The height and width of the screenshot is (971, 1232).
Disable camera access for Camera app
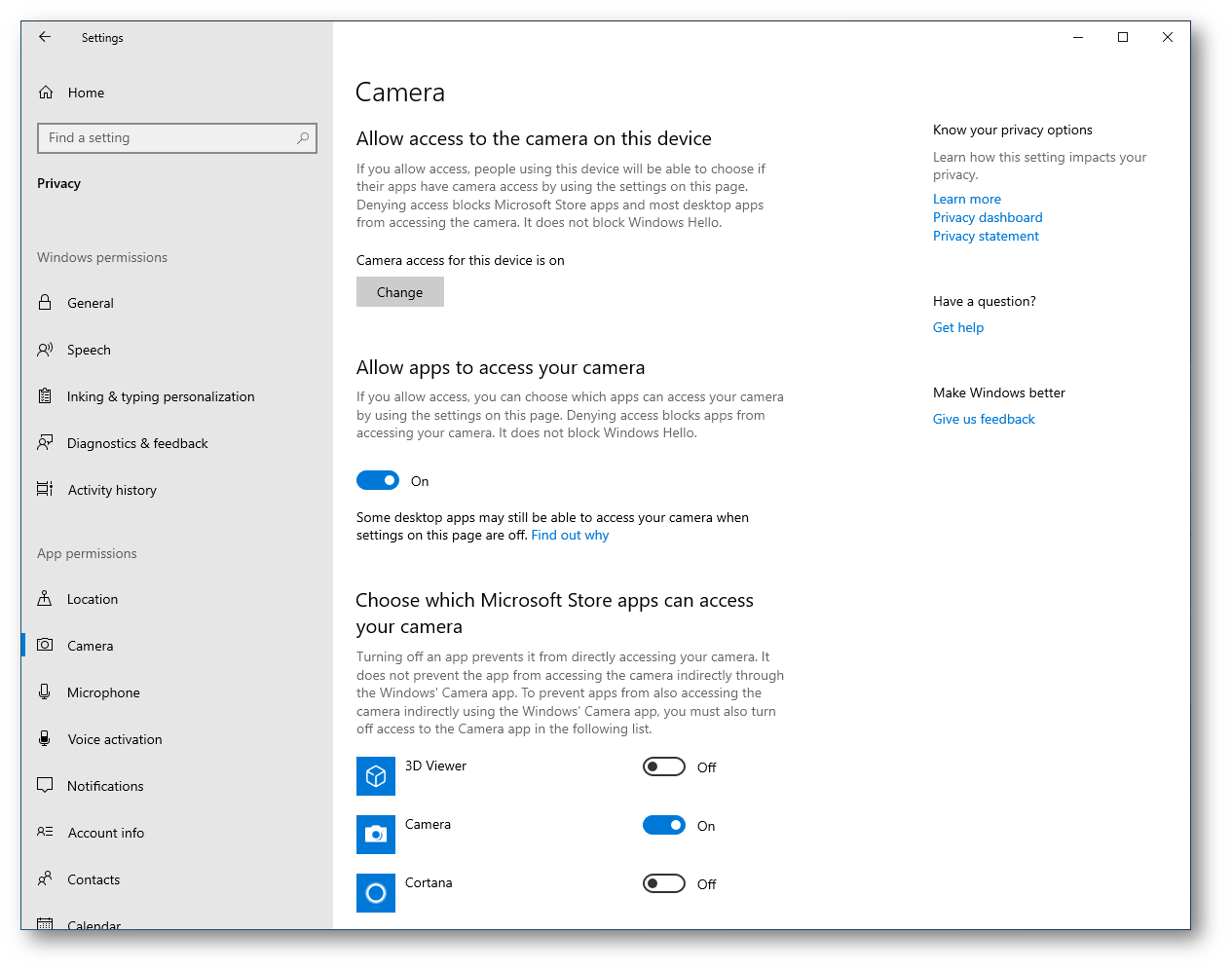click(664, 825)
